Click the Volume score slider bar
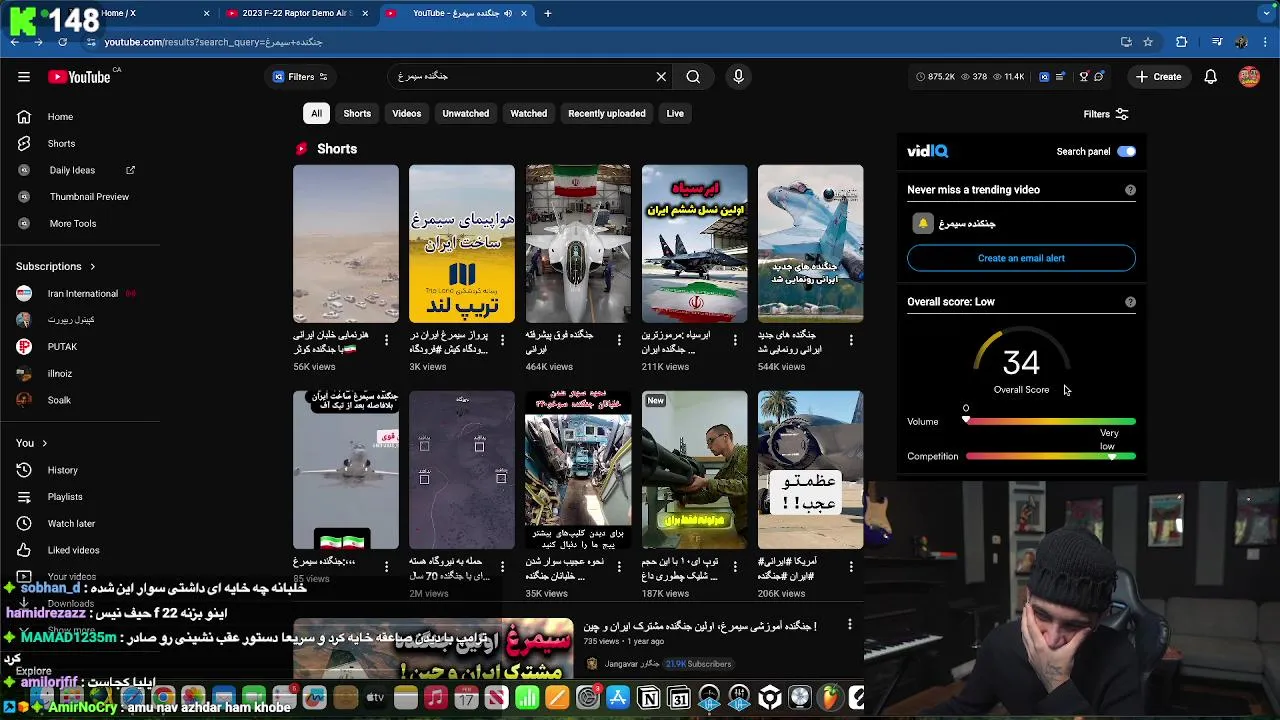Viewport: 1280px width, 720px height. pyautogui.click(x=1050, y=422)
